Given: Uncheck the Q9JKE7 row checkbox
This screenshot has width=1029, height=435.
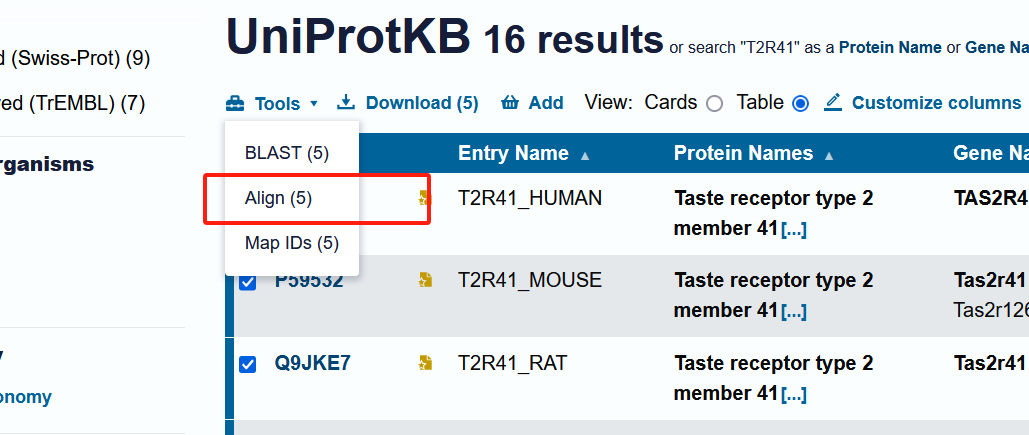Looking at the screenshot, I should click(247, 364).
